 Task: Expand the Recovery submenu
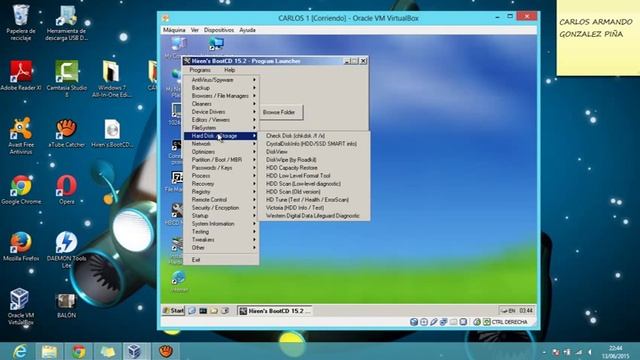[x=221, y=184]
